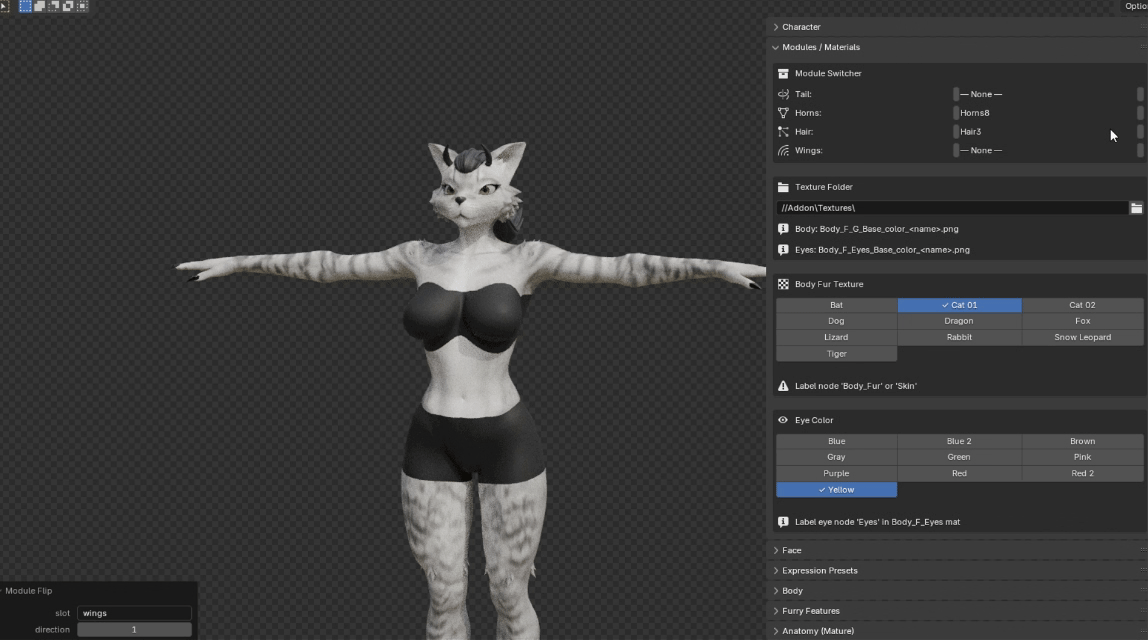Image resolution: width=1148 pixels, height=640 pixels.
Task: Click the Wings row icon
Action: [x=783, y=150]
